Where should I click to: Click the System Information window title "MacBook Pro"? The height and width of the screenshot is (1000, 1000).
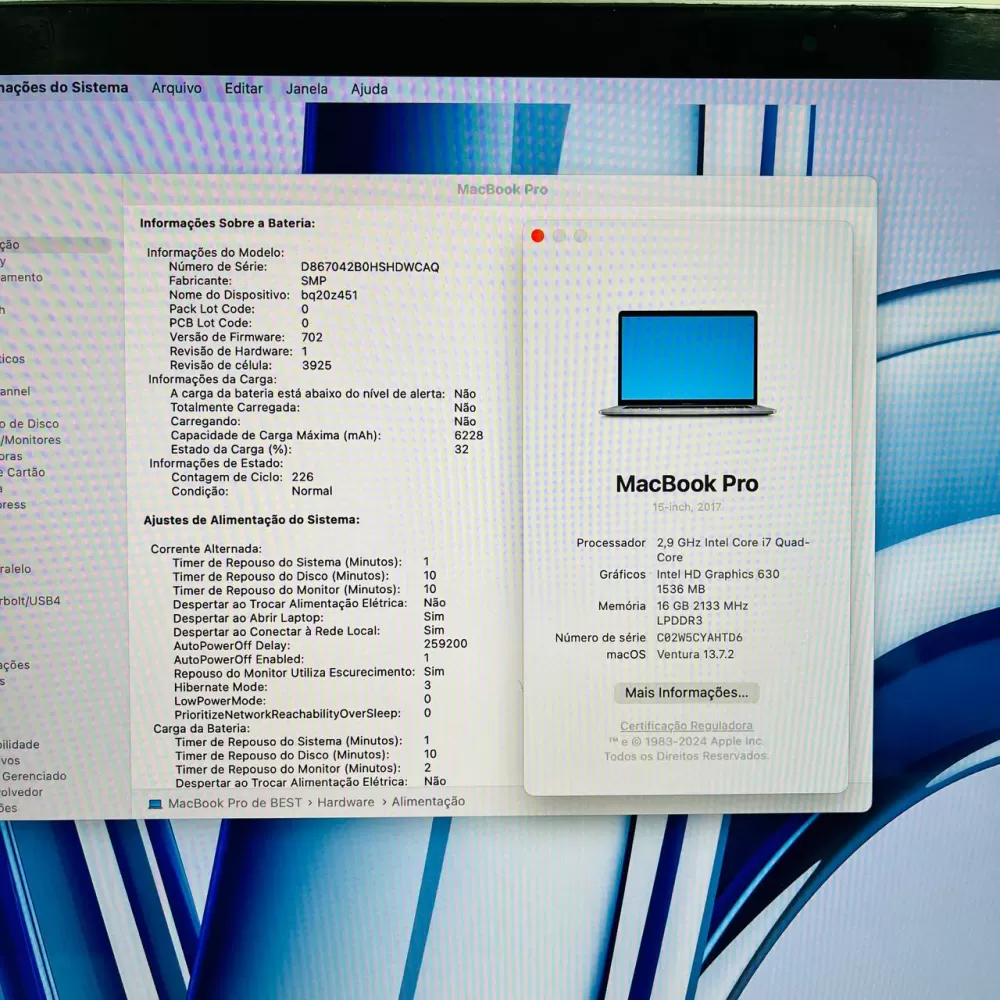503,189
